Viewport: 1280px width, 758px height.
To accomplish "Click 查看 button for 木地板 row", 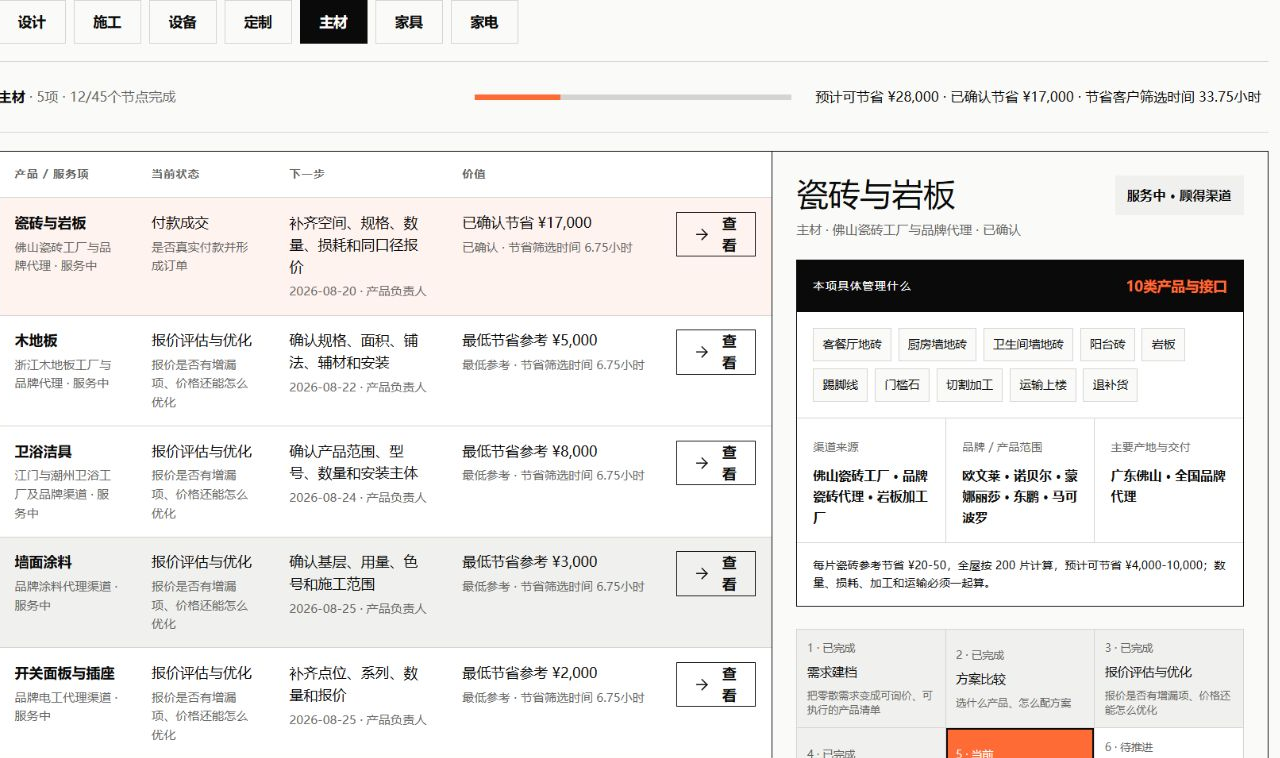I will [716, 352].
